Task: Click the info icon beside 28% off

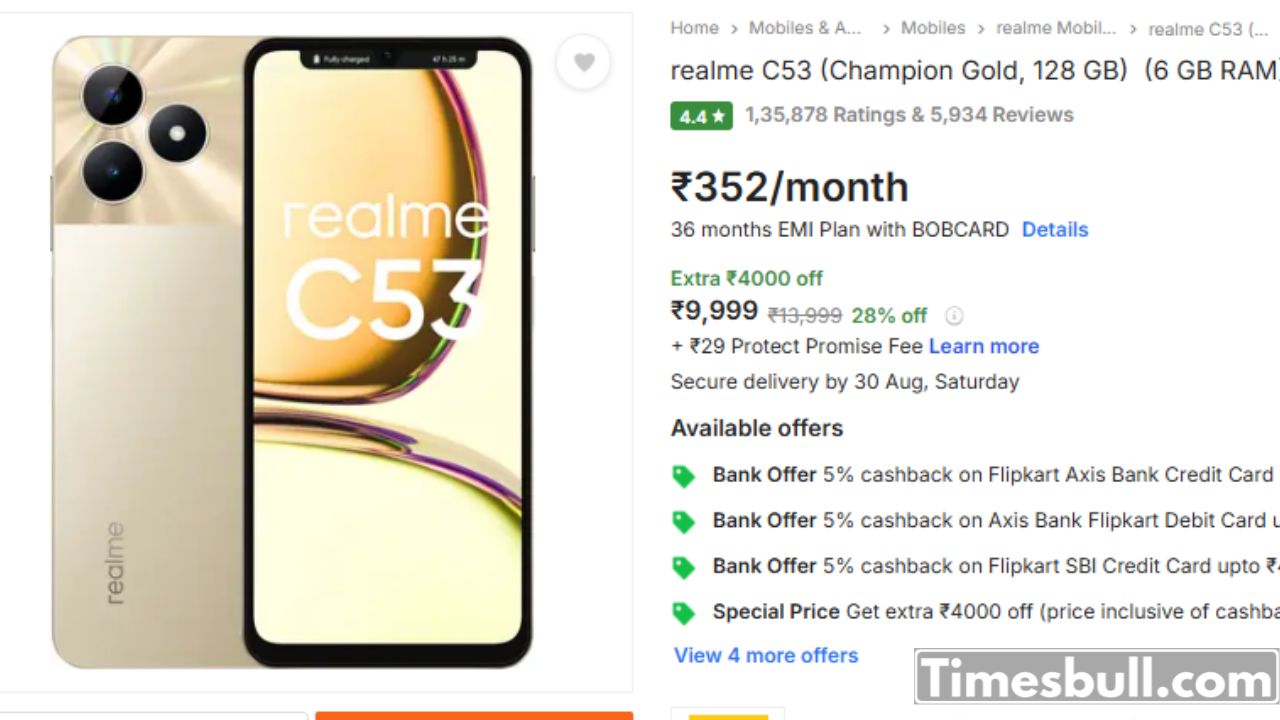Action: click(x=954, y=316)
